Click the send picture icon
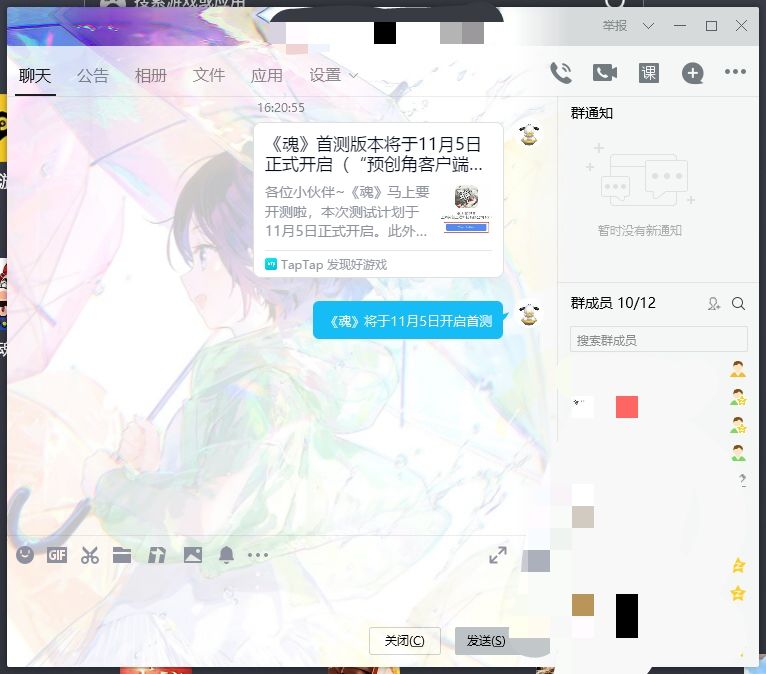Viewport: 766px width, 674px height. [192, 555]
